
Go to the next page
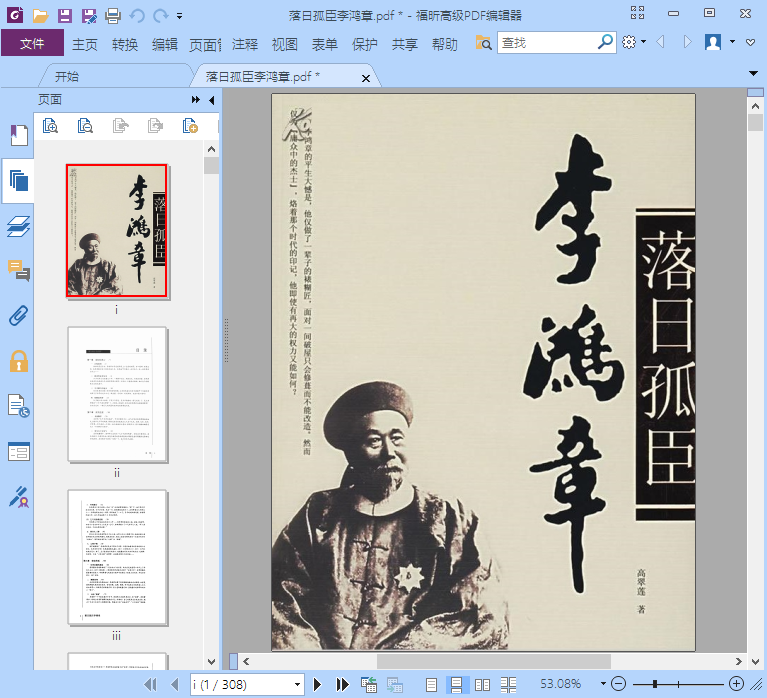[317, 684]
